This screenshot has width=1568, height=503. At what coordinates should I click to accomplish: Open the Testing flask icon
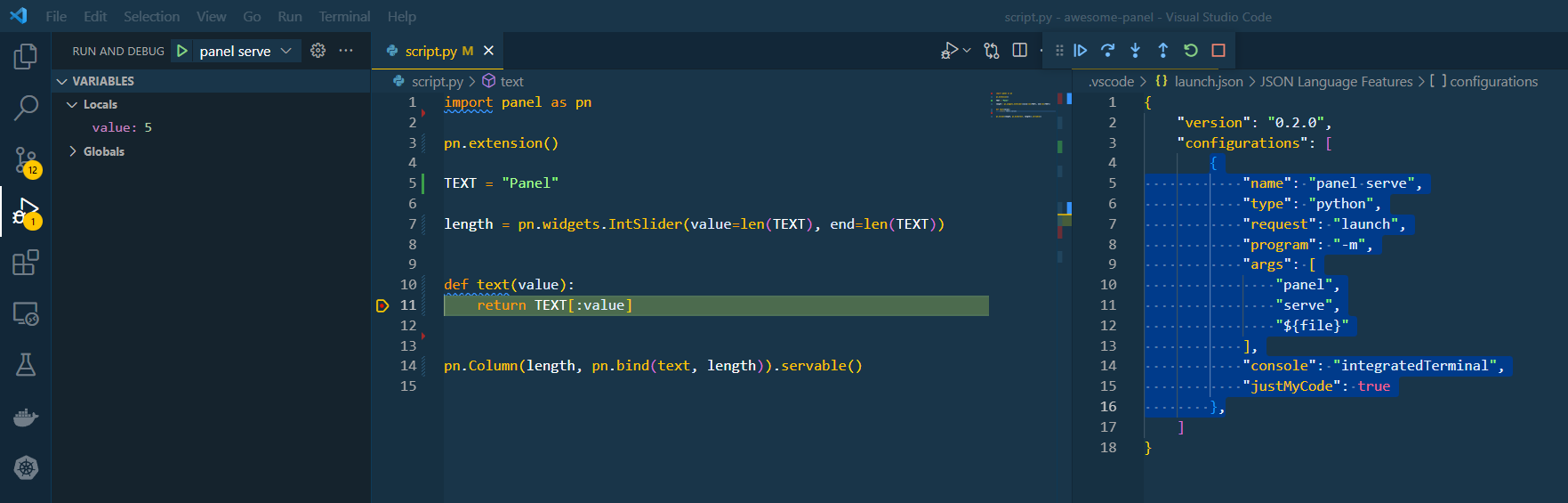26,365
